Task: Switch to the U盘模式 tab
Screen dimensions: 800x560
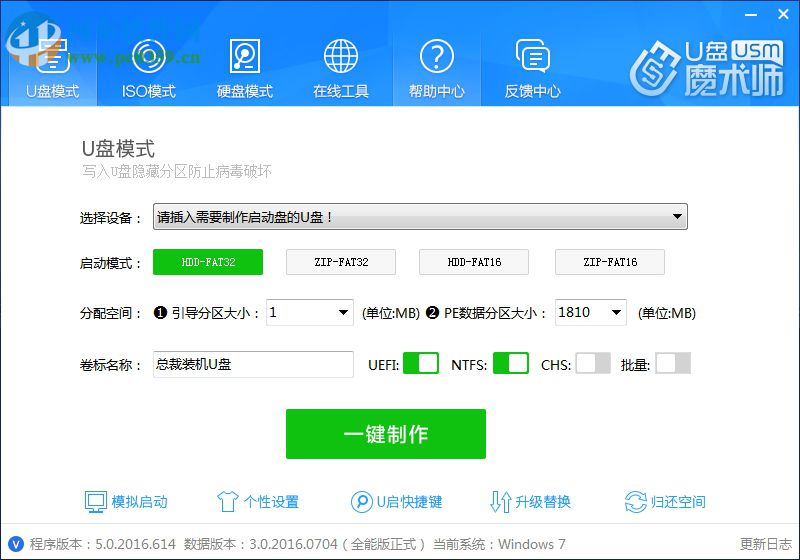Action: (x=53, y=68)
